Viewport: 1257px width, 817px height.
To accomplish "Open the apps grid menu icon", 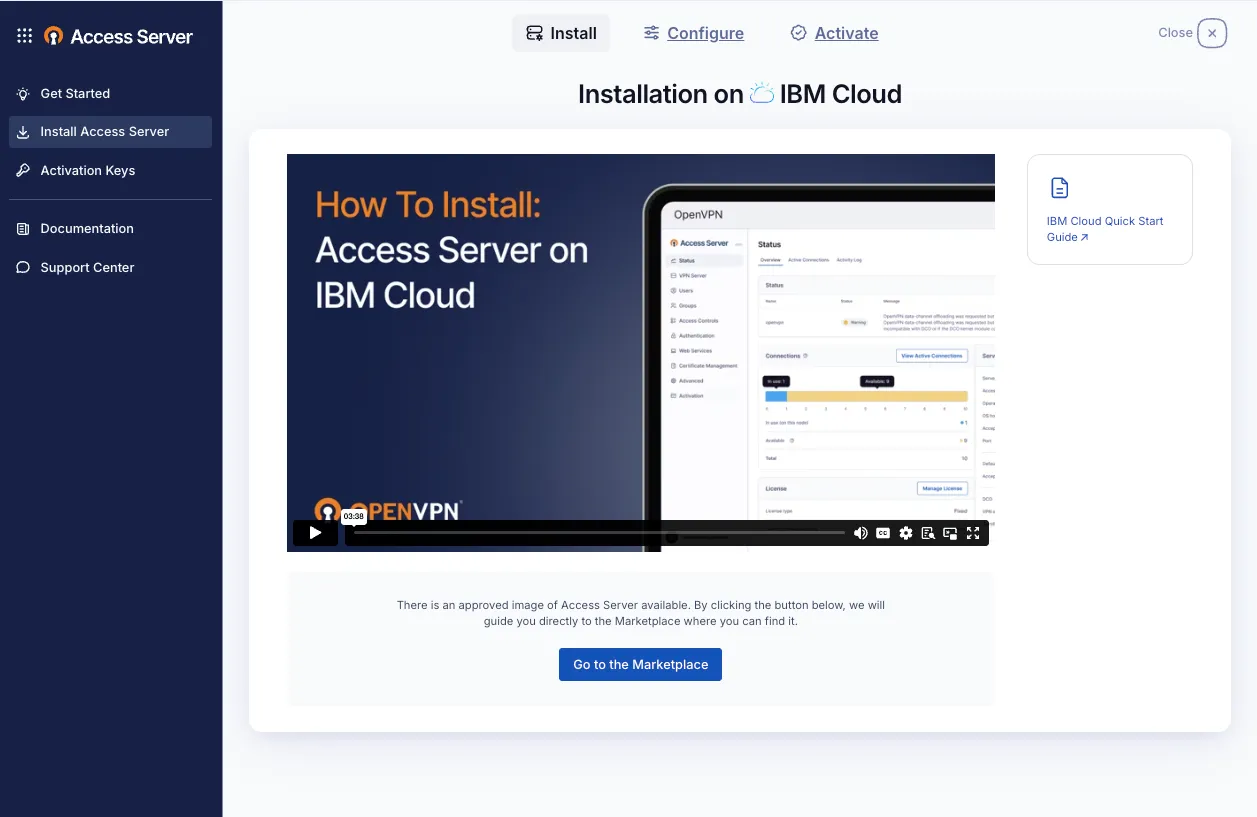I will point(25,36).
